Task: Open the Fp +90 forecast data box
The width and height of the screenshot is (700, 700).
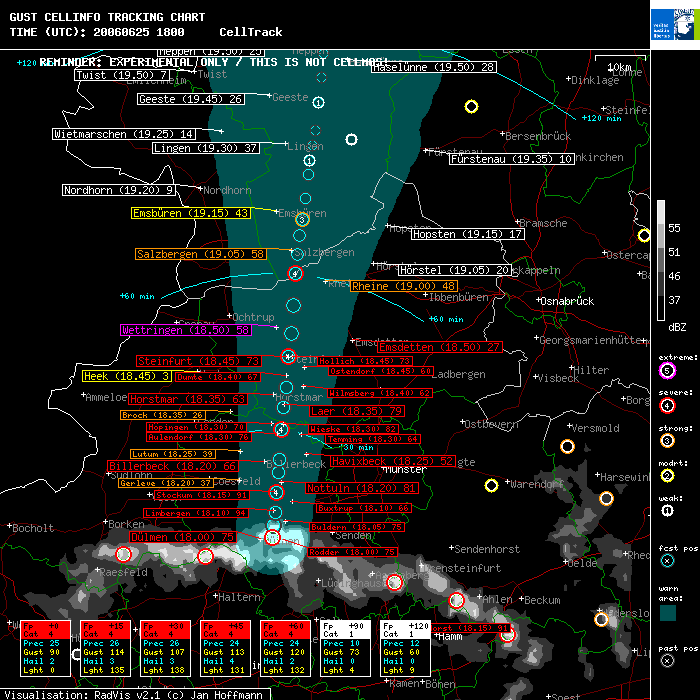Action: pos(347,647)
